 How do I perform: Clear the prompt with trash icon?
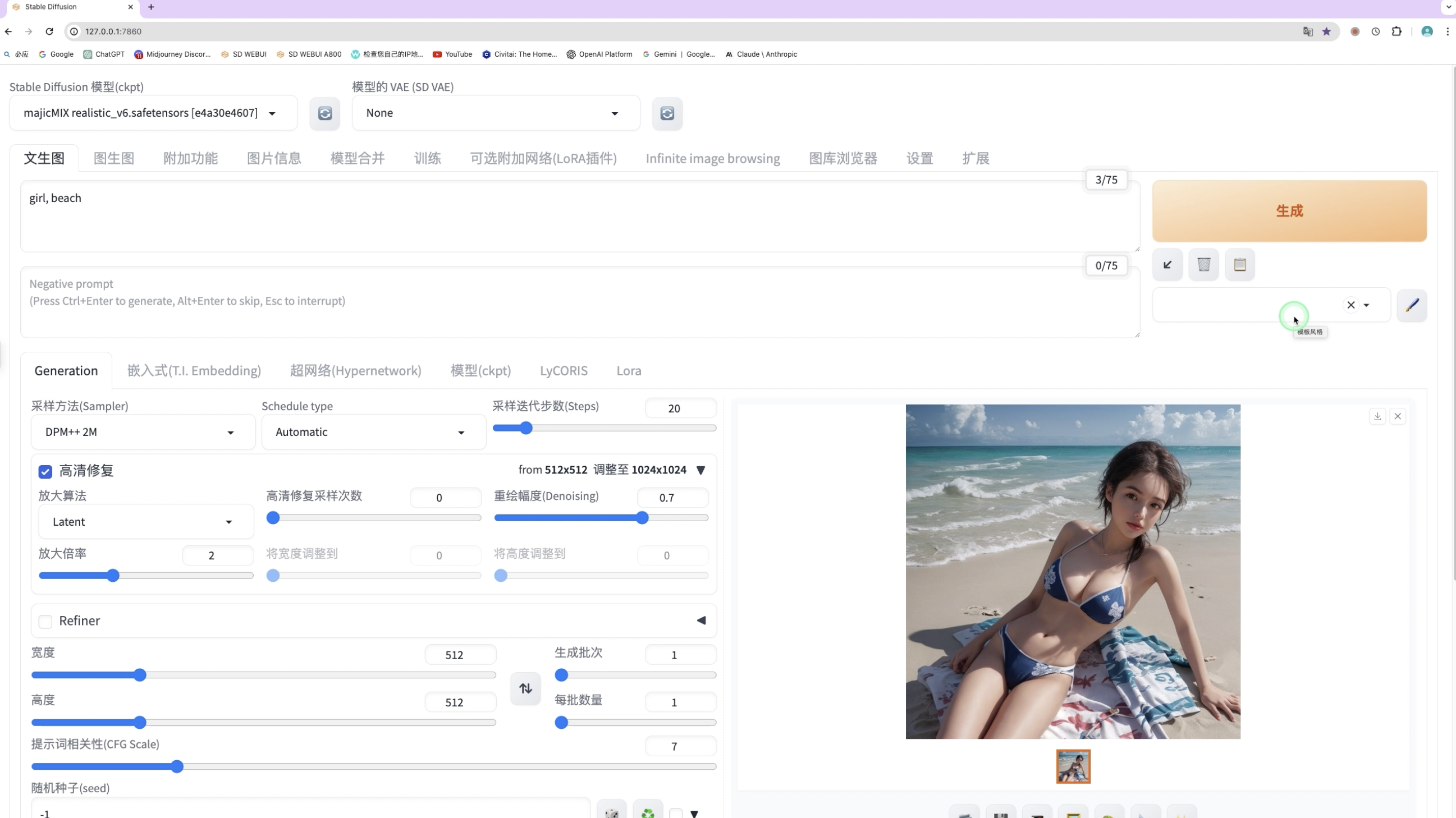click(x=1203, y=264)
